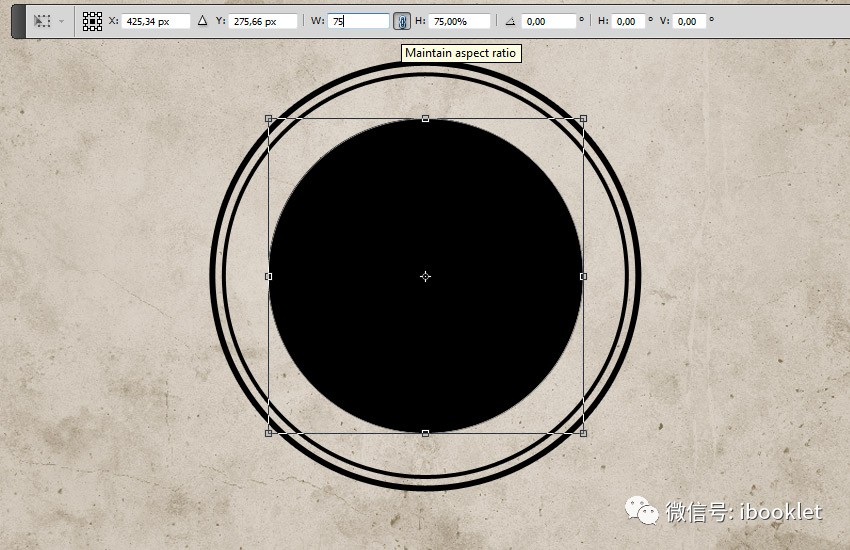Click the H: horizontal skew label

tap(603, 21)
